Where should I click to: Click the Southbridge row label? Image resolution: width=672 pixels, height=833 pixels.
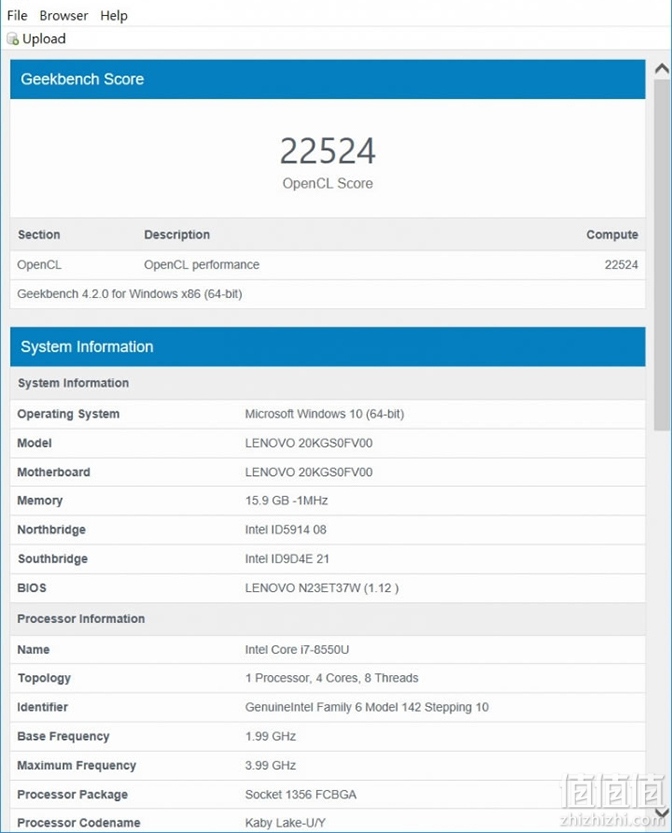[53, 559]
